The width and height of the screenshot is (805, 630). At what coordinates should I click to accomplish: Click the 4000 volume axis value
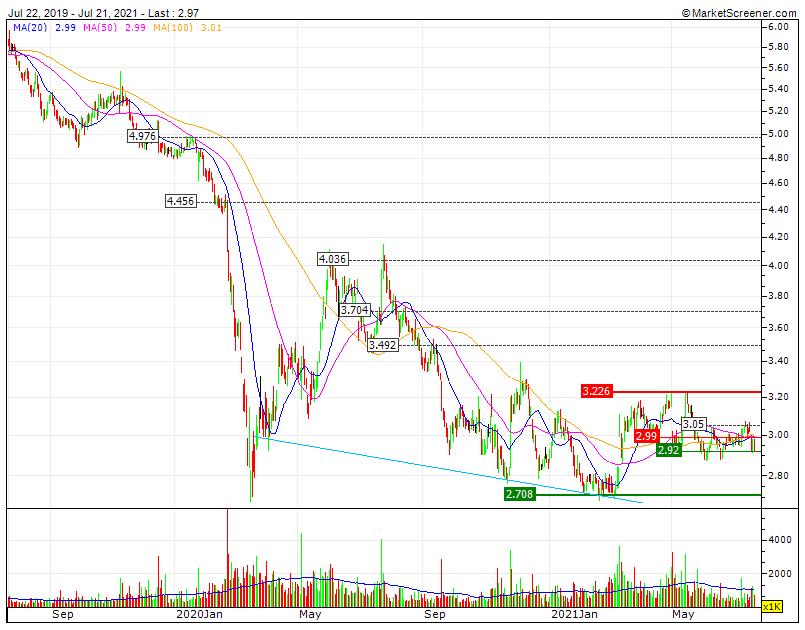point(780,540)
